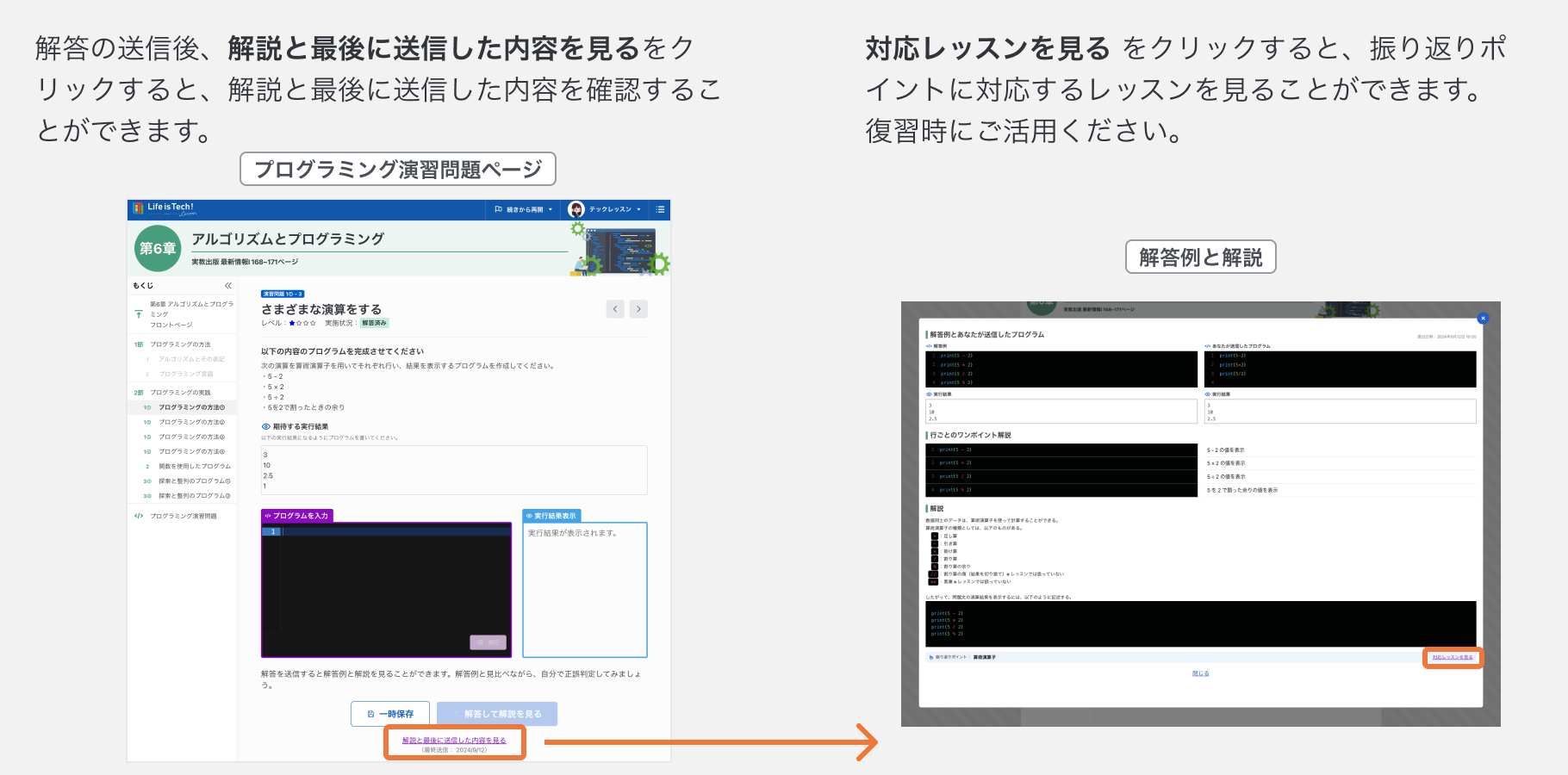This screenshot has height=775, width=1568.
Task: Click 対応レッスンを見る link in modal
Action: [x=1453, y=657]
